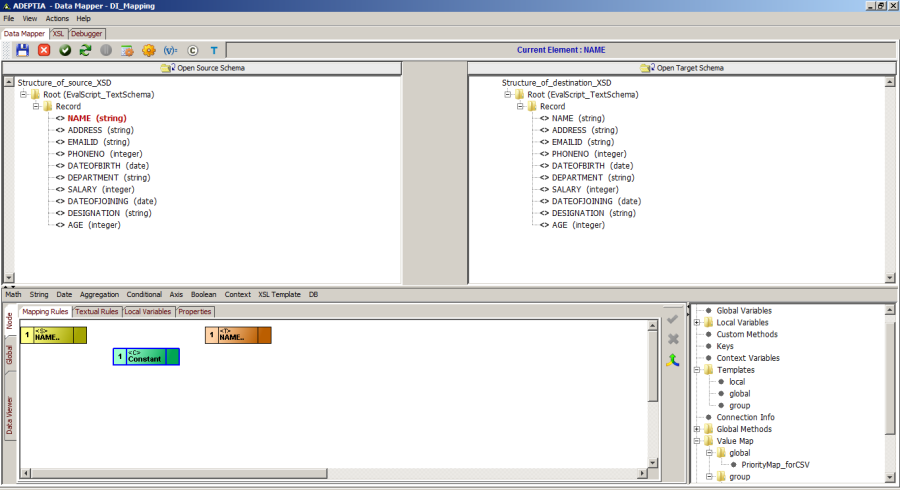Screen dimensions: 900x490
Task: Collapse the source Record node
Action: tap(35, 106)
